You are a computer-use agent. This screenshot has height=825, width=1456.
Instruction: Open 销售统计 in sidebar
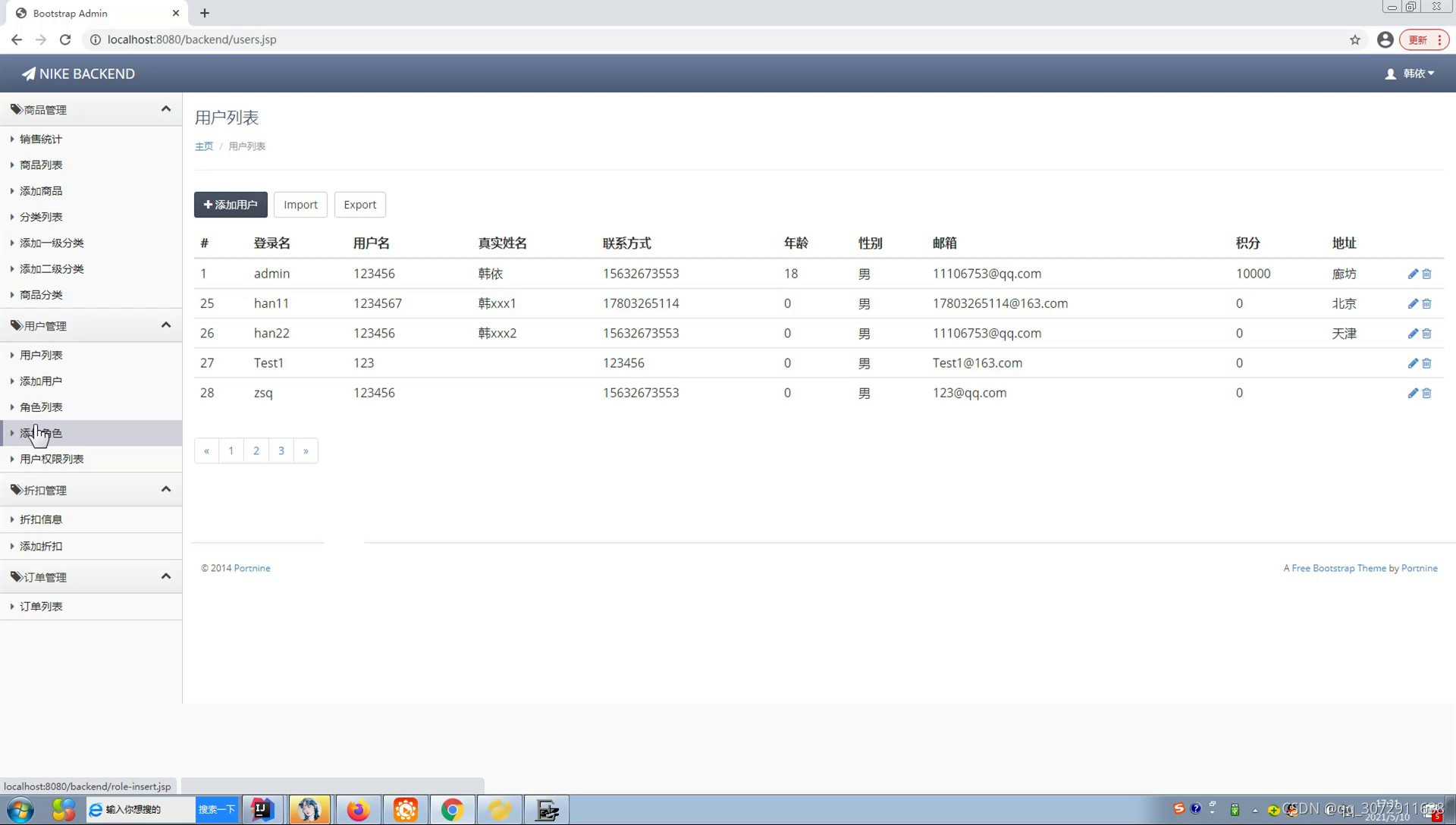pos(41,139)
